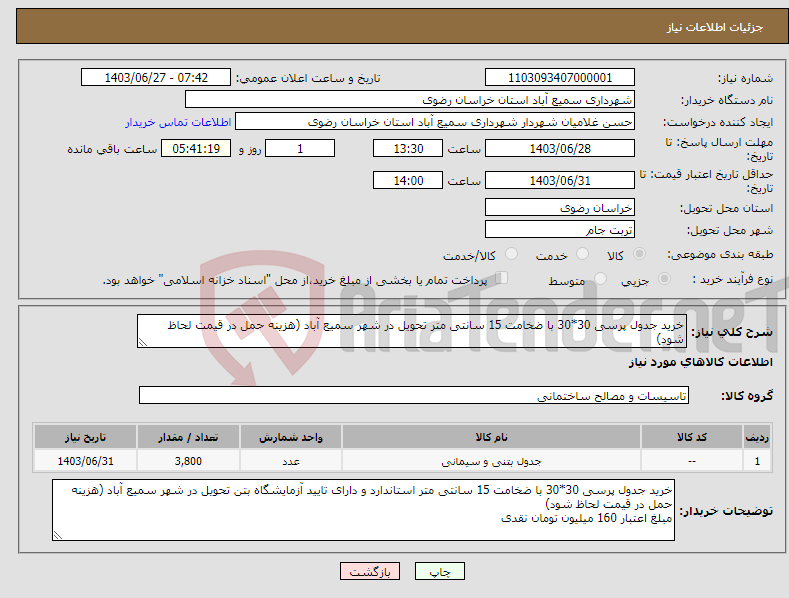Click the item name cell جدول بتنی و سیمانی

coord(491,461)
